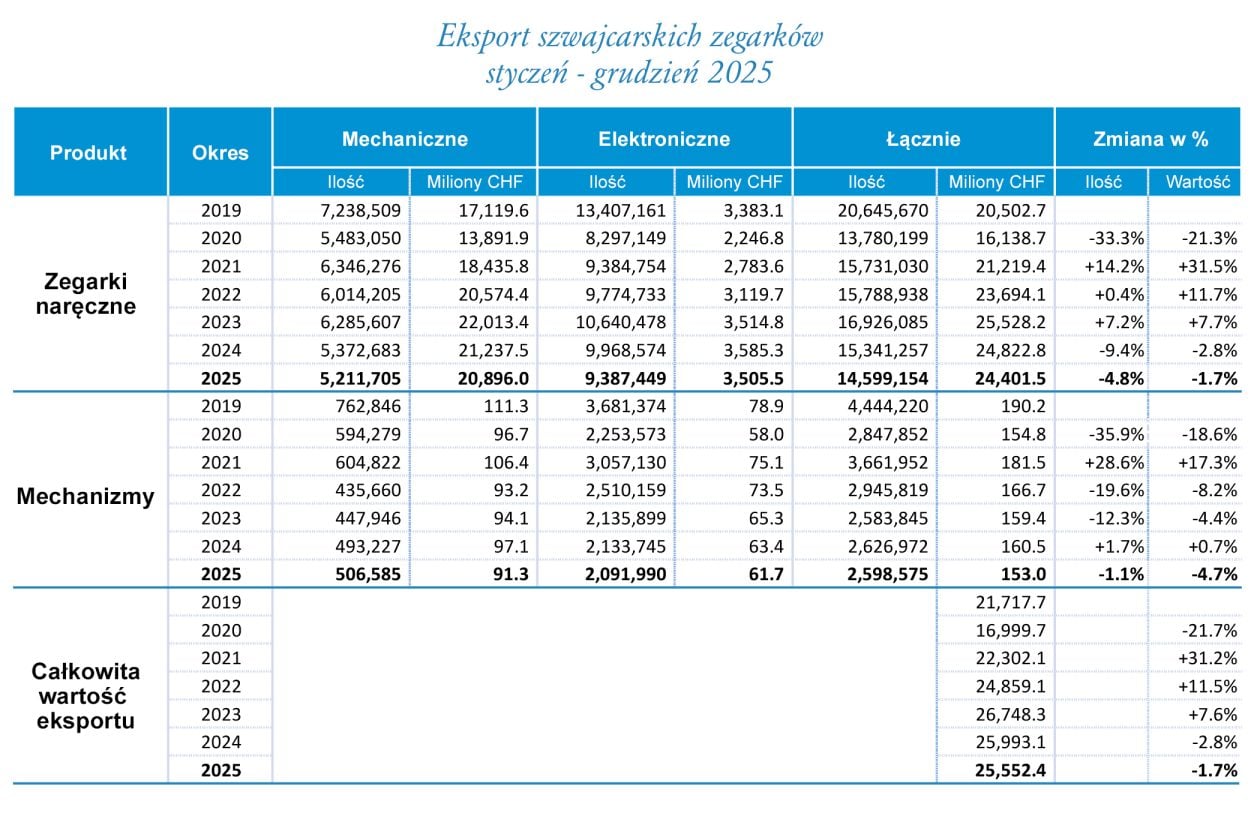Image resolution: width=1260 pixels, height=840 pixels.
Task: Click the title 'Eksport szwajcarskich zegarków'
Action: pos(630,37)
